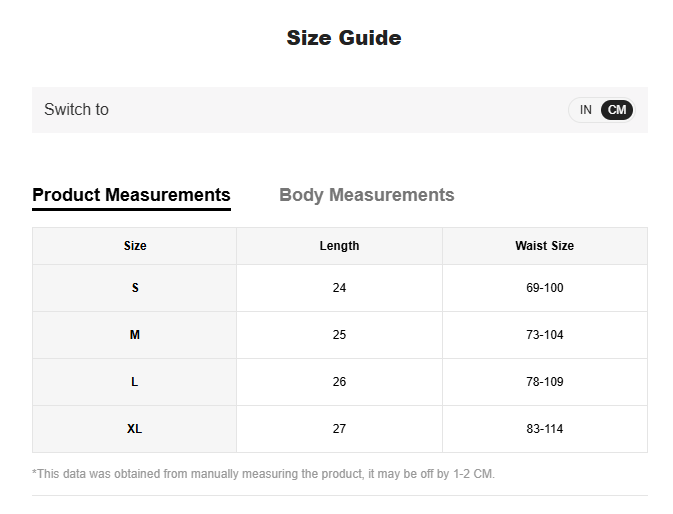The image size is (673, 514).
Task: Click the length value 26
Action: tap(339, 382)
